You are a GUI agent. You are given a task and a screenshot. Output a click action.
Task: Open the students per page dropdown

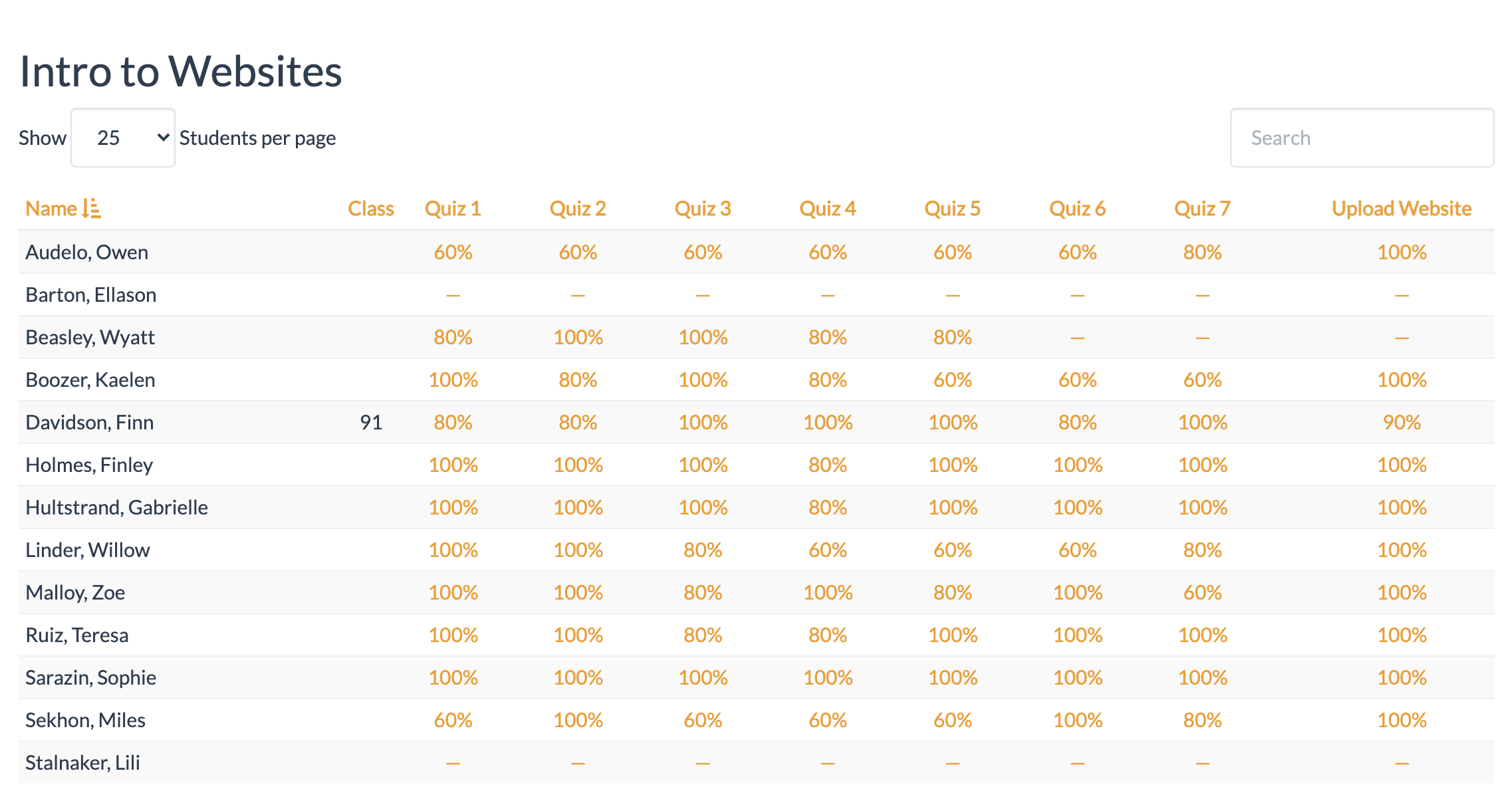[x=123, y=138]
